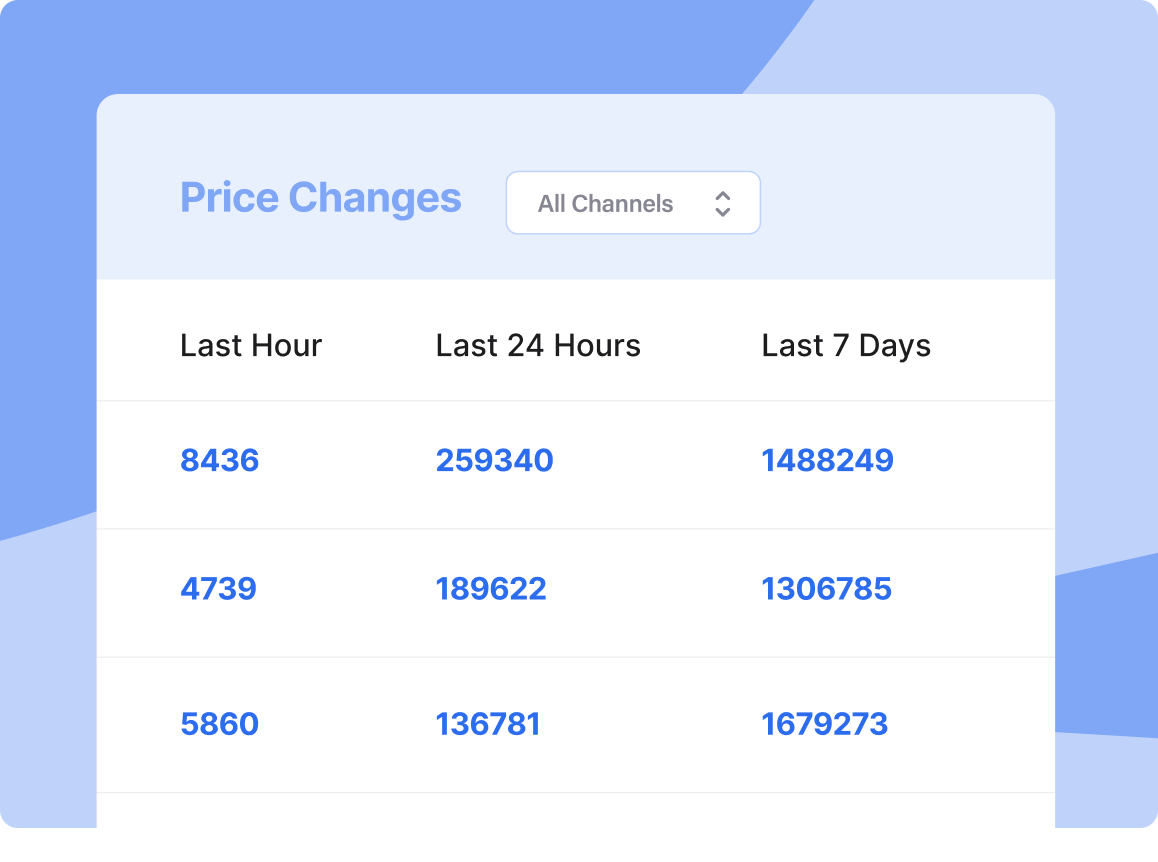1158x862 pixels.
Task: Select the 1488249 value under Last 7 Days
Action: (827, 461)
